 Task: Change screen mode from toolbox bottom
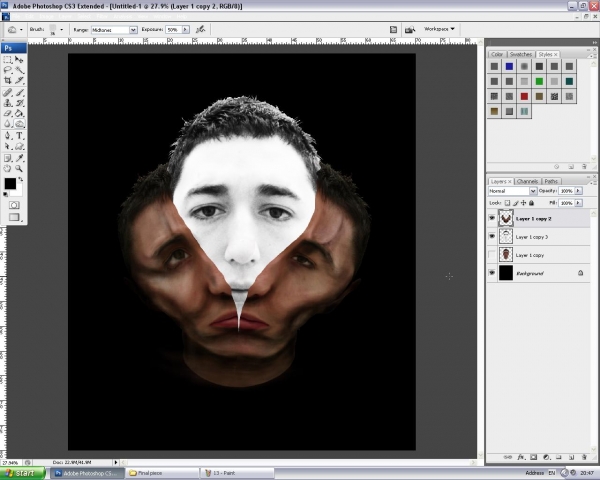[x=14, y=217]
